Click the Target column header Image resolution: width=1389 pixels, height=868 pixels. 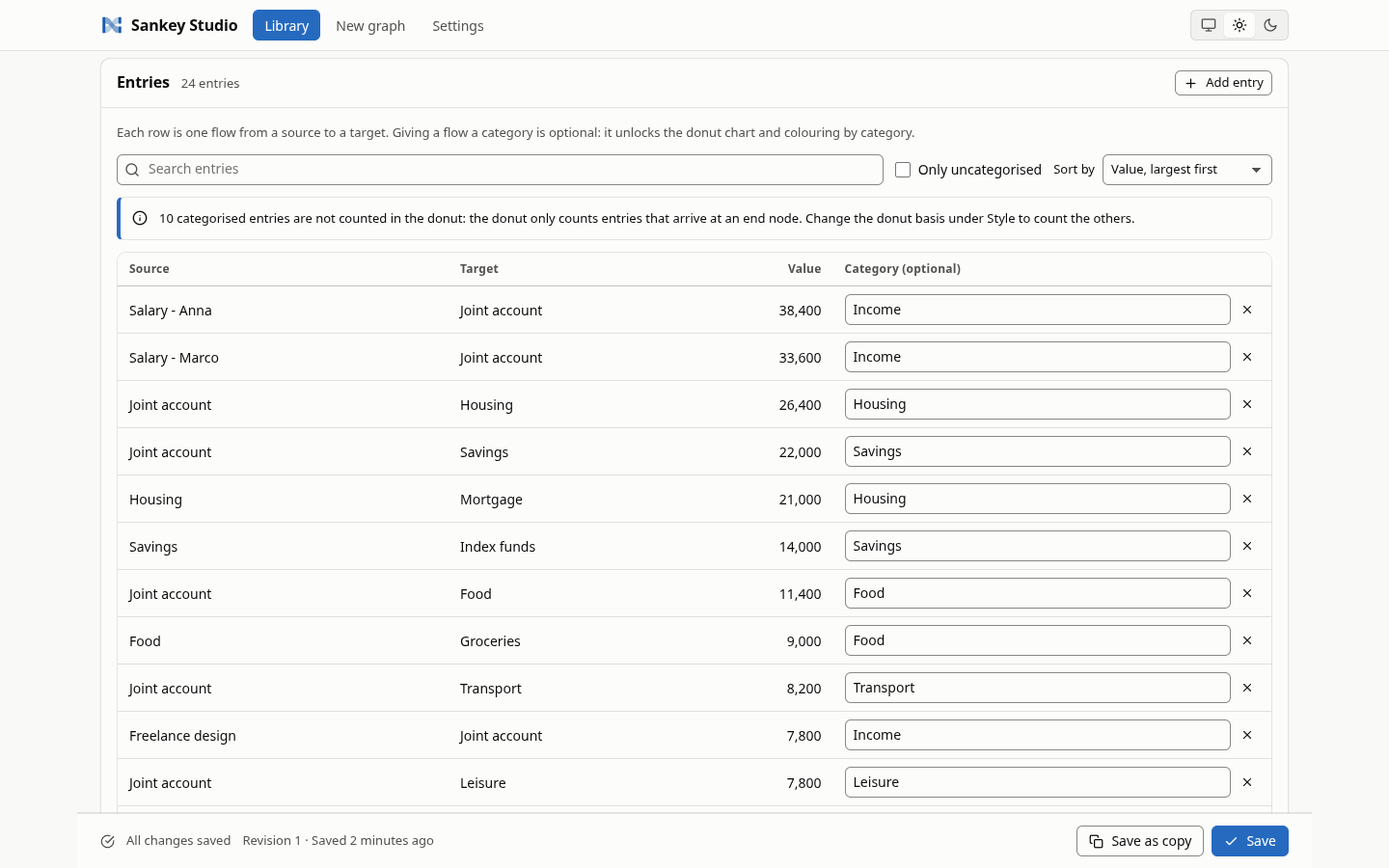479,269
